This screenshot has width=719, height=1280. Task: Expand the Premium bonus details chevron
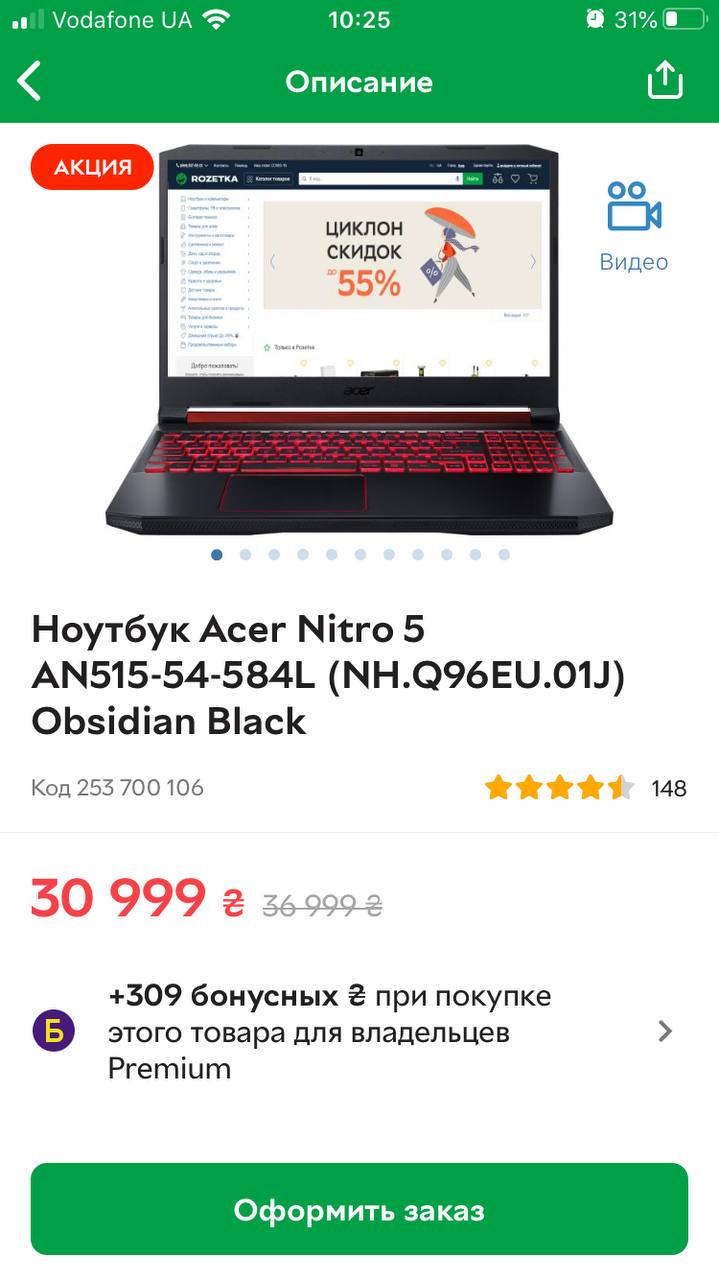665,1031
